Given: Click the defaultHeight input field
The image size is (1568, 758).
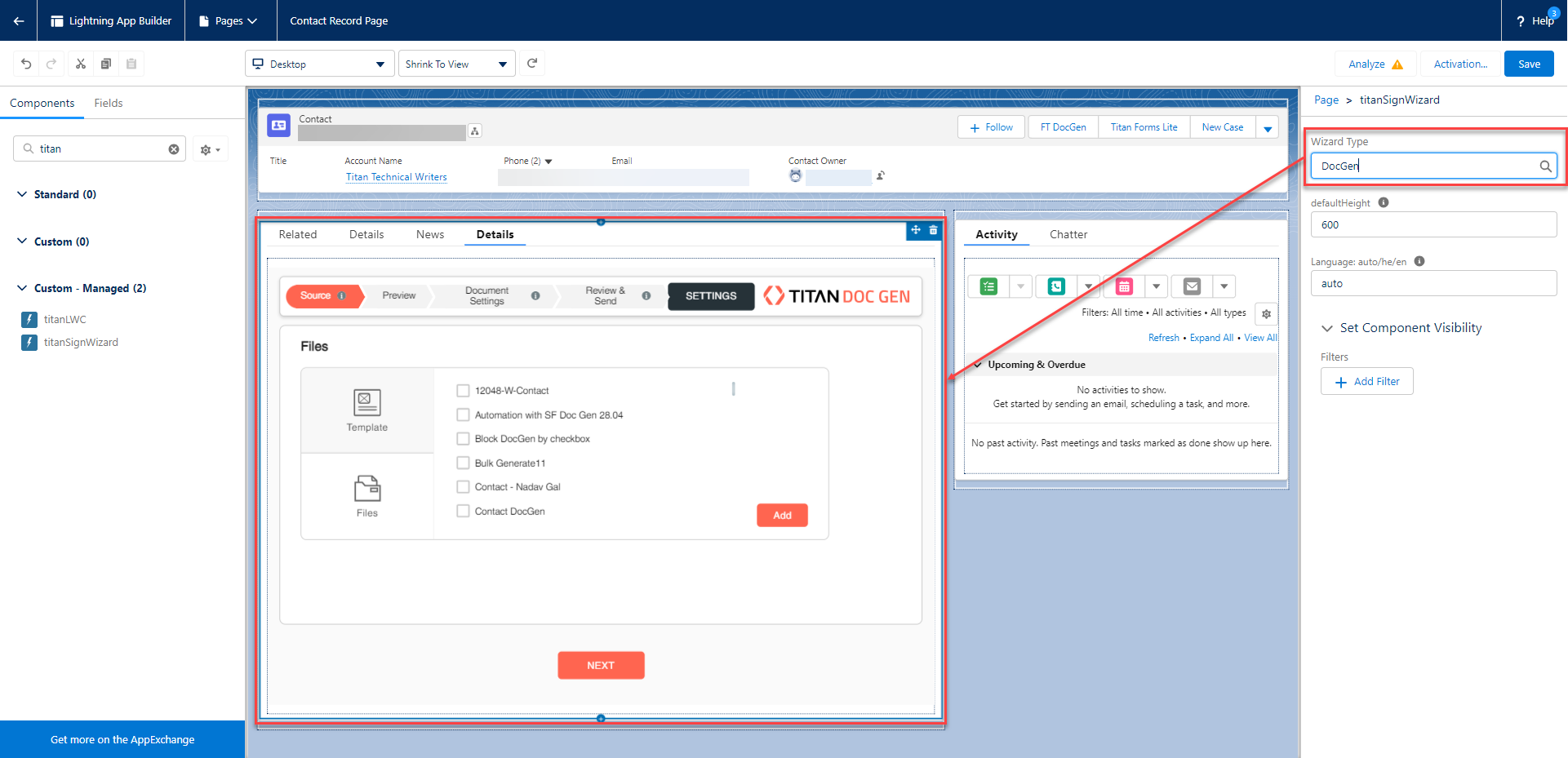Looking at the screenshot, I should coord(1433,224).
